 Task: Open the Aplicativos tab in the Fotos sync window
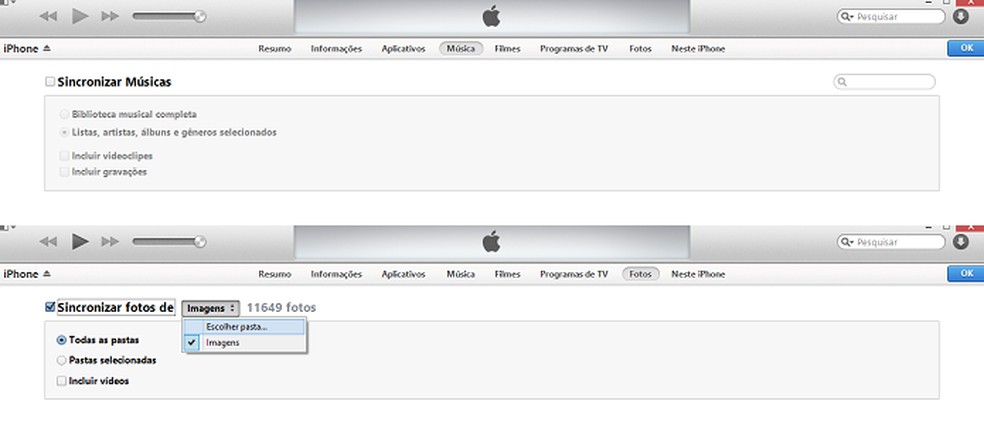404,274
